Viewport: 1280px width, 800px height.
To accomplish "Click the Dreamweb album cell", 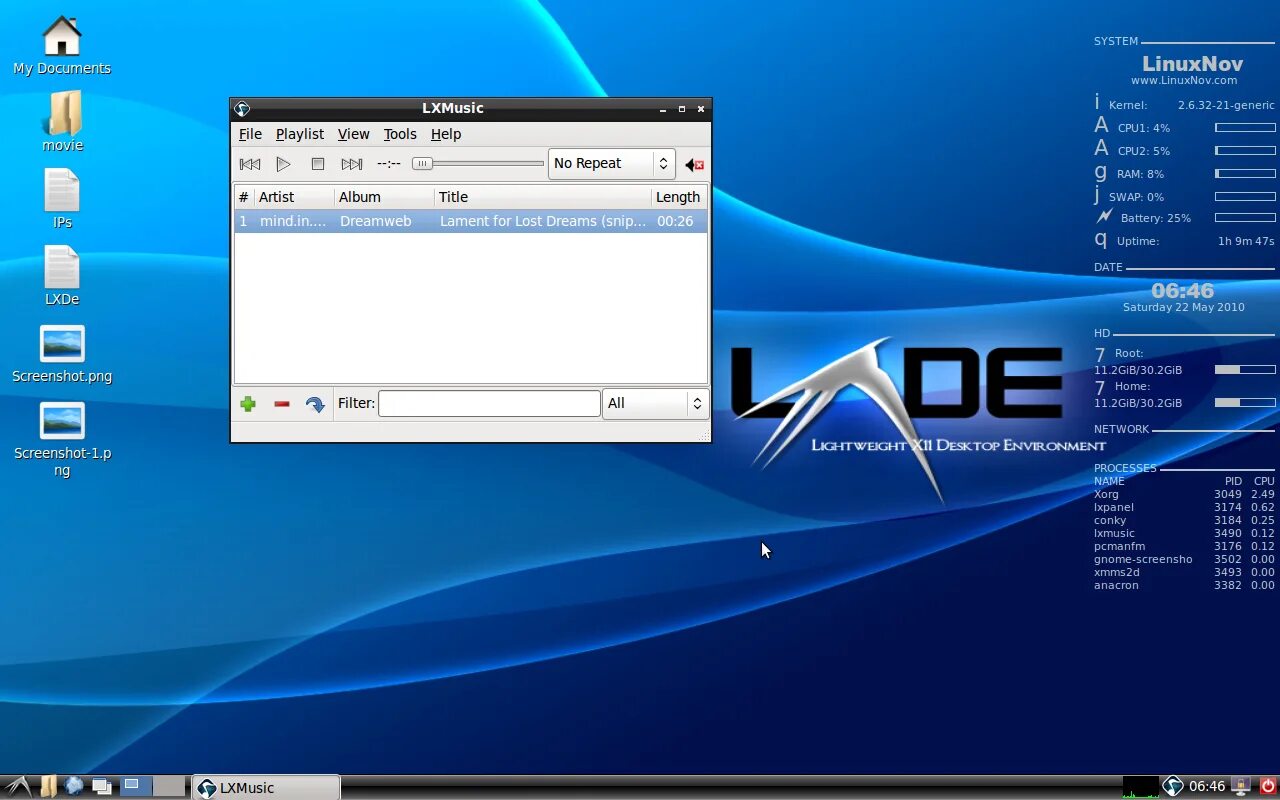I will (376, 221).
